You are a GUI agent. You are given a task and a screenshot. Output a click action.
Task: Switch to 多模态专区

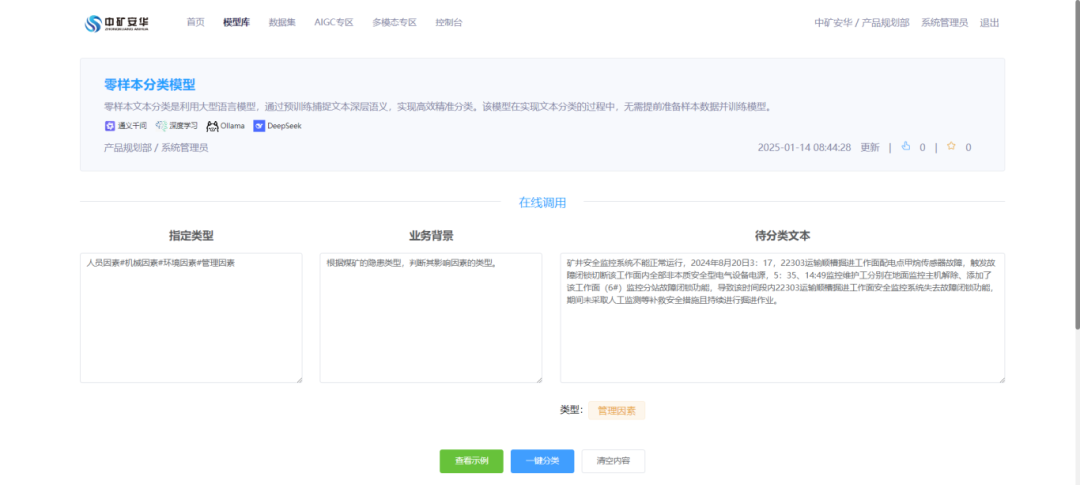[395, 23]
